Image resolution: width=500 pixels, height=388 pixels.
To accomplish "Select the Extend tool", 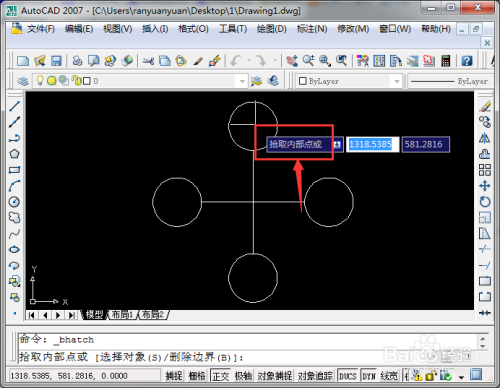I will 485,265.
